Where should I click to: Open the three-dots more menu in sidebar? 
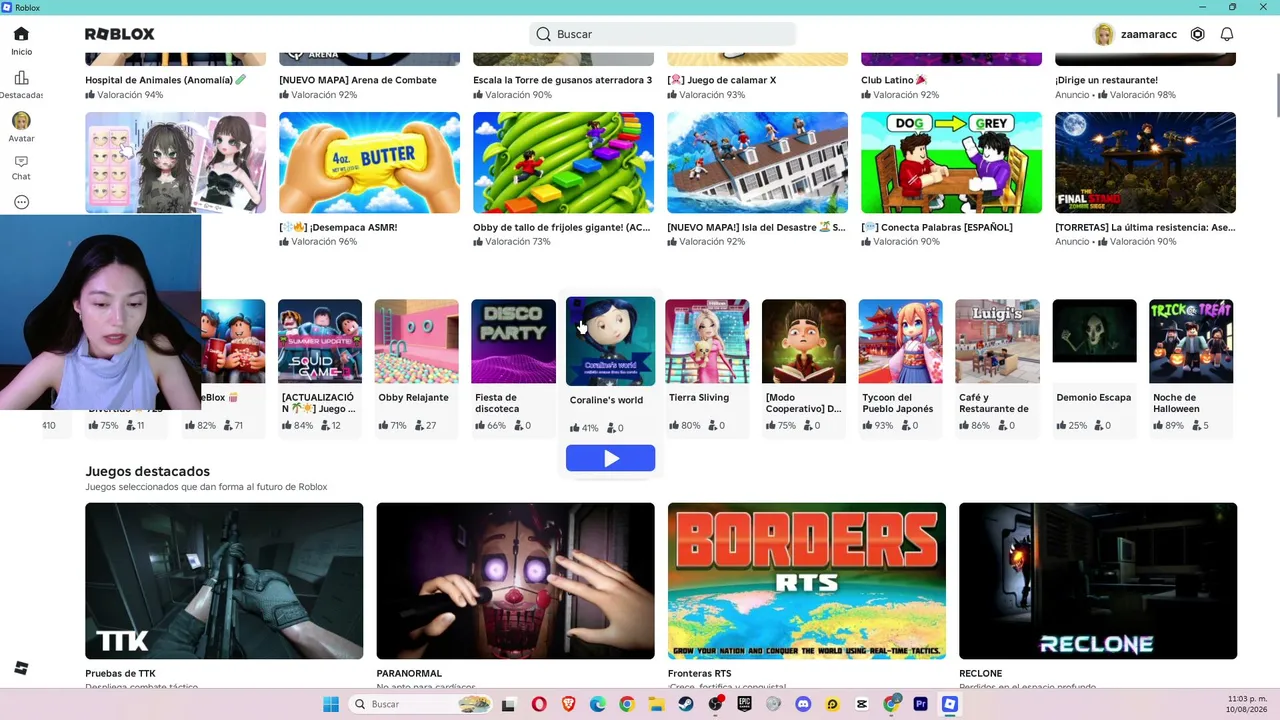coord(21,202)
